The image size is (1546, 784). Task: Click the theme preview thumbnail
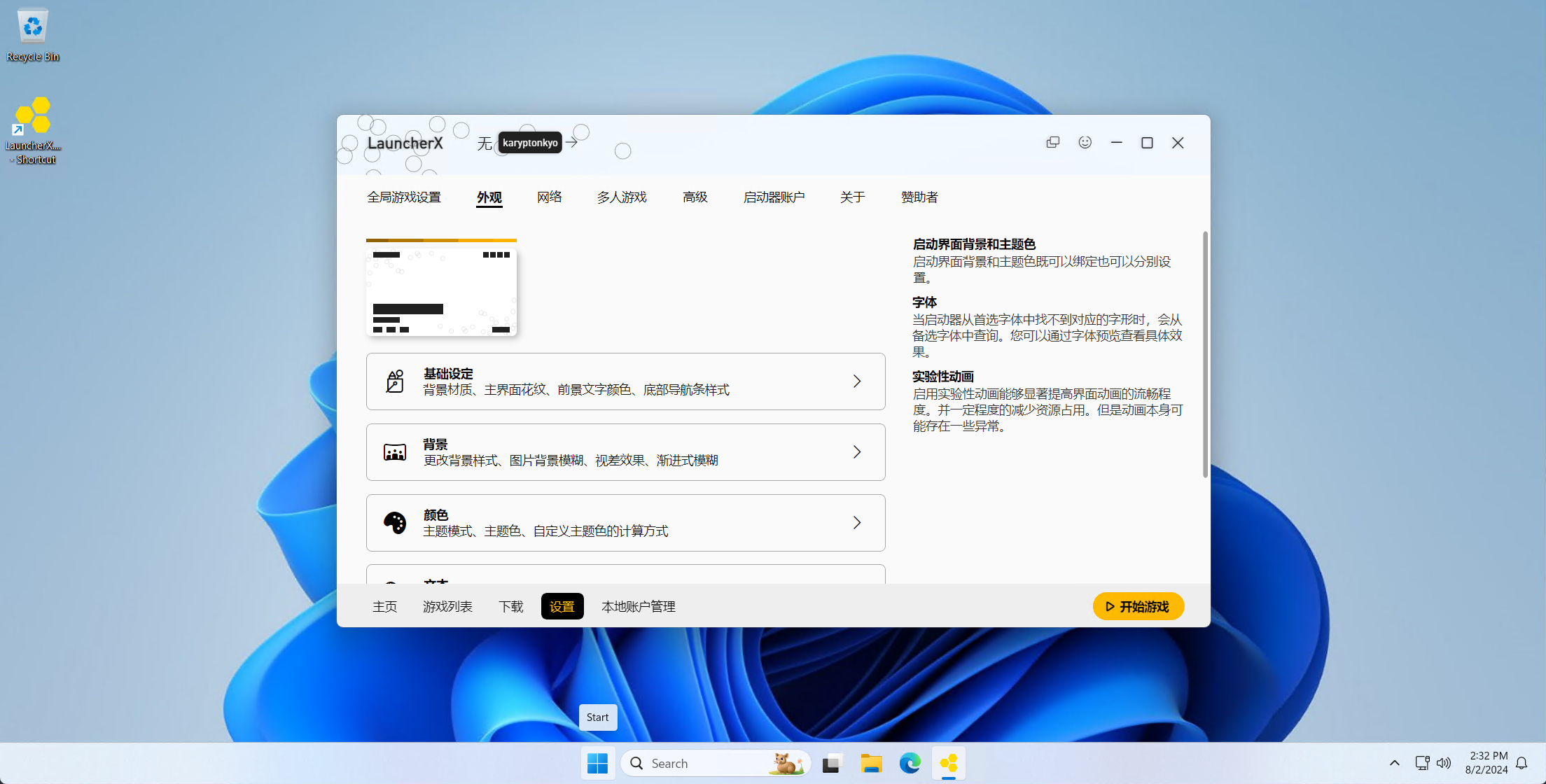[441, 292]
